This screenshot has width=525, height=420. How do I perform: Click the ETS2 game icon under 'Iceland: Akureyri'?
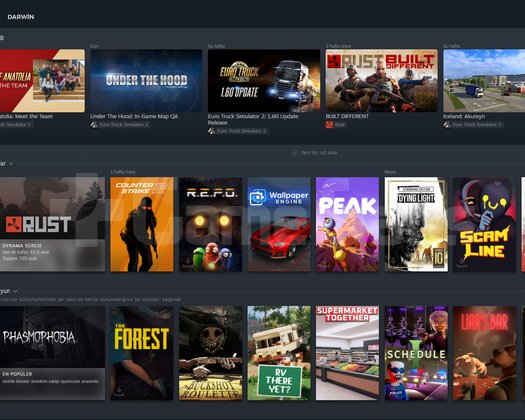pyautogui.click(x=447, y=125)
